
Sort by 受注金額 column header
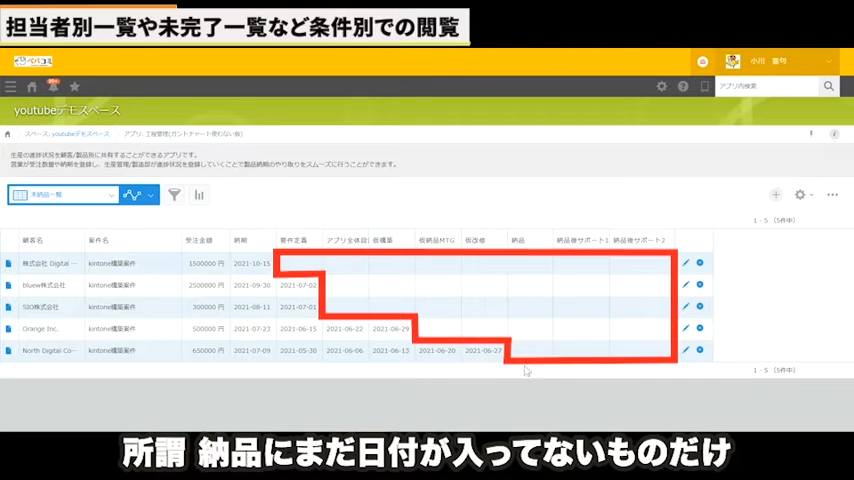(199, 240)
